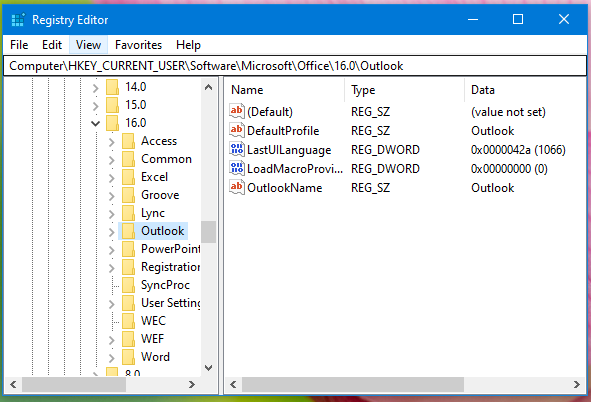Expand the 15.0 key
The height and width of the screenshot is (402, 591).
coord(96,106)
